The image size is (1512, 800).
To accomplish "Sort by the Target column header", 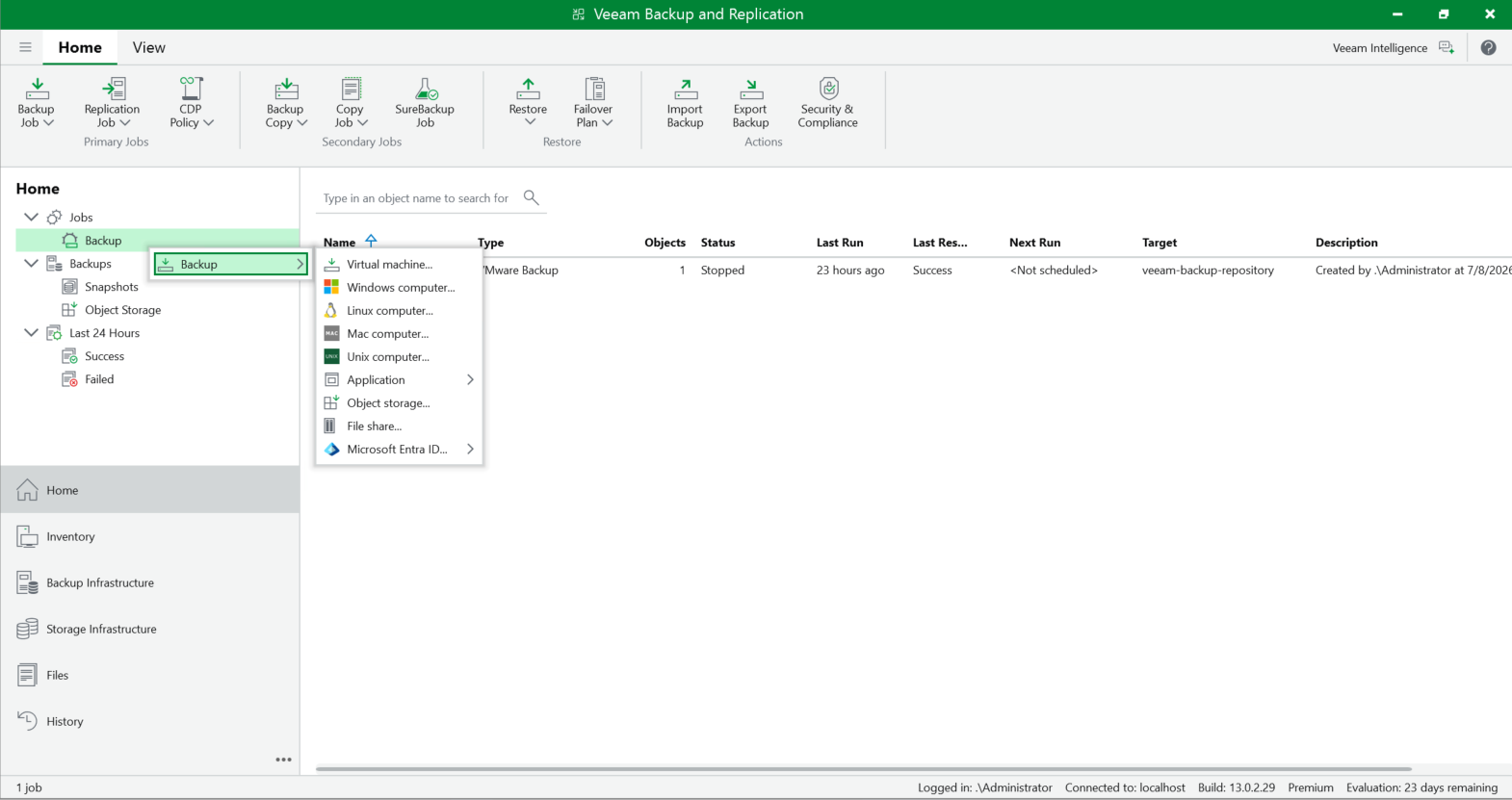I will (1160, 243).
